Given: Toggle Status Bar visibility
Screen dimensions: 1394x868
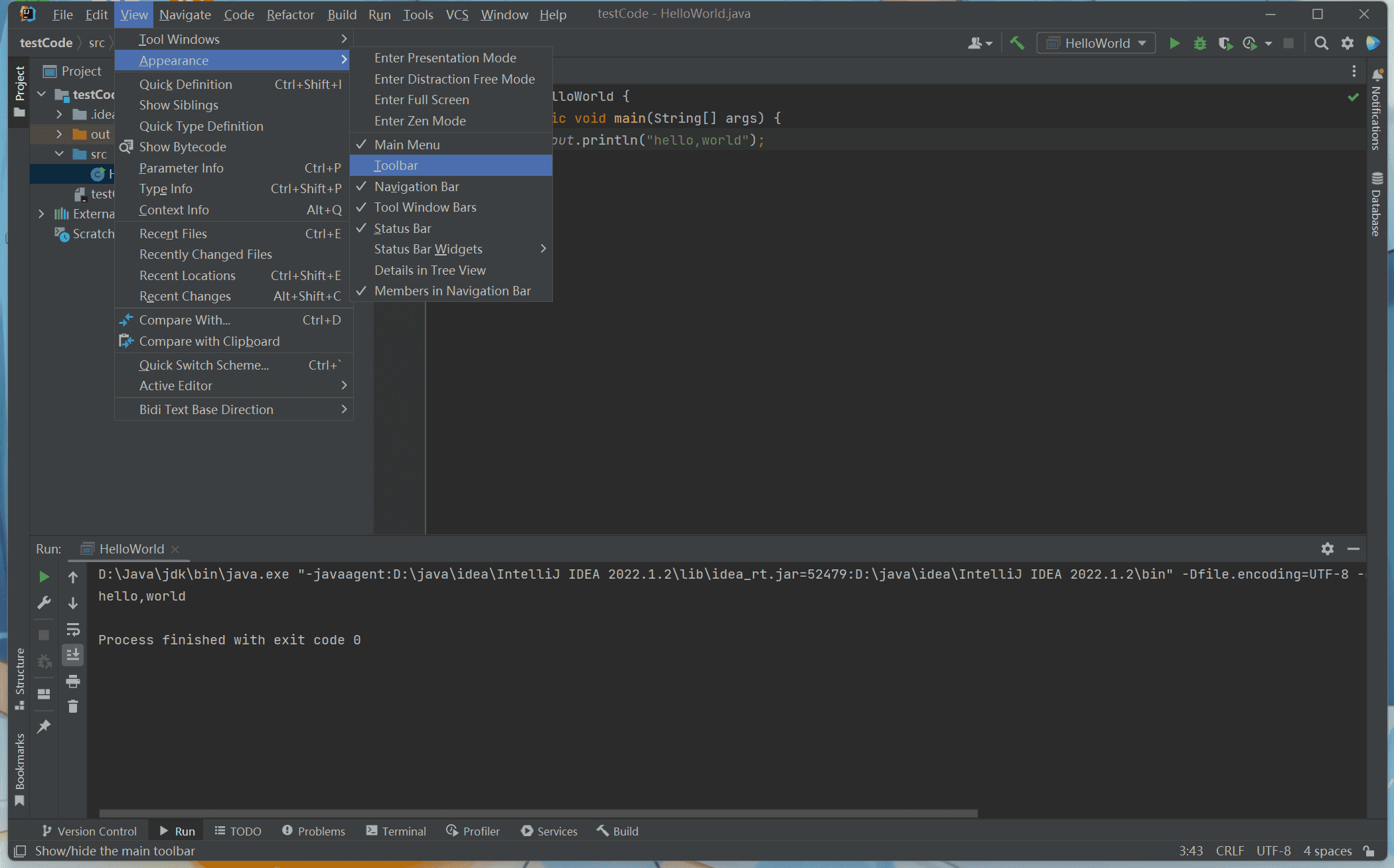Looking at the screenshot, I should (x=451, y=228).
